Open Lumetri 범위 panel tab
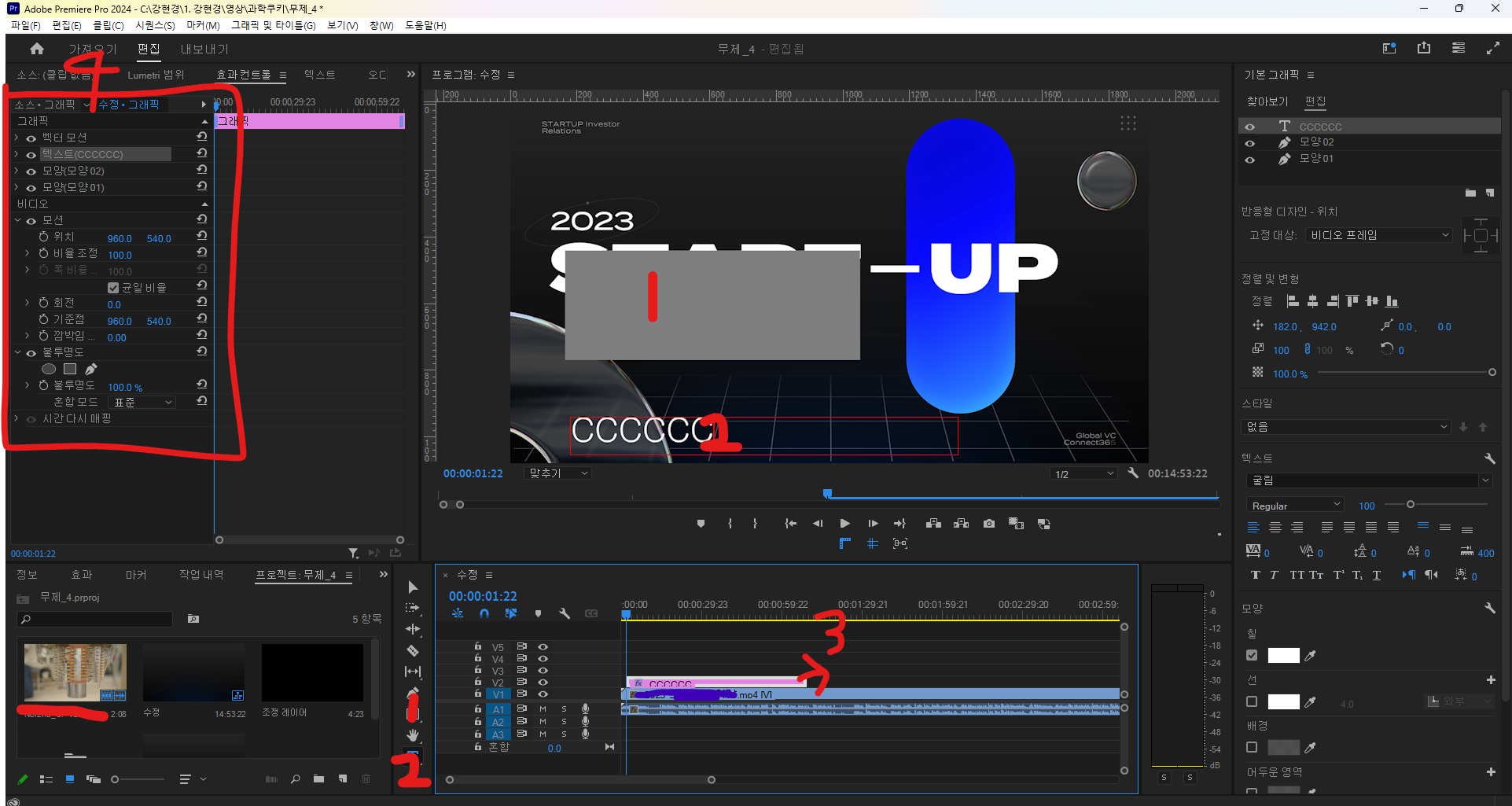This screenshot has height=806, width=1512. [156, 75]
